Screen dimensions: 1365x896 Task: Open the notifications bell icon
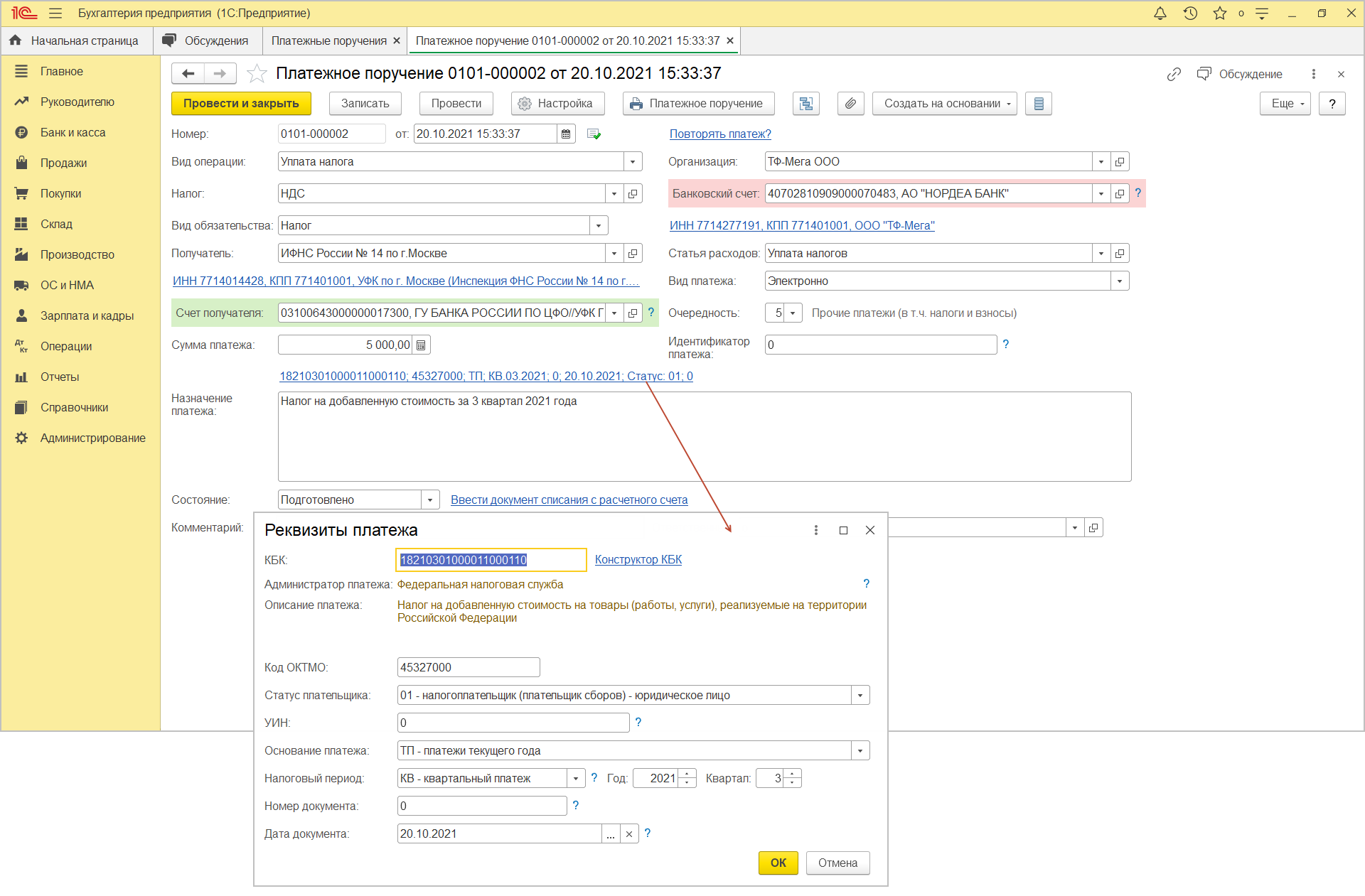(x=1160, y=14)
